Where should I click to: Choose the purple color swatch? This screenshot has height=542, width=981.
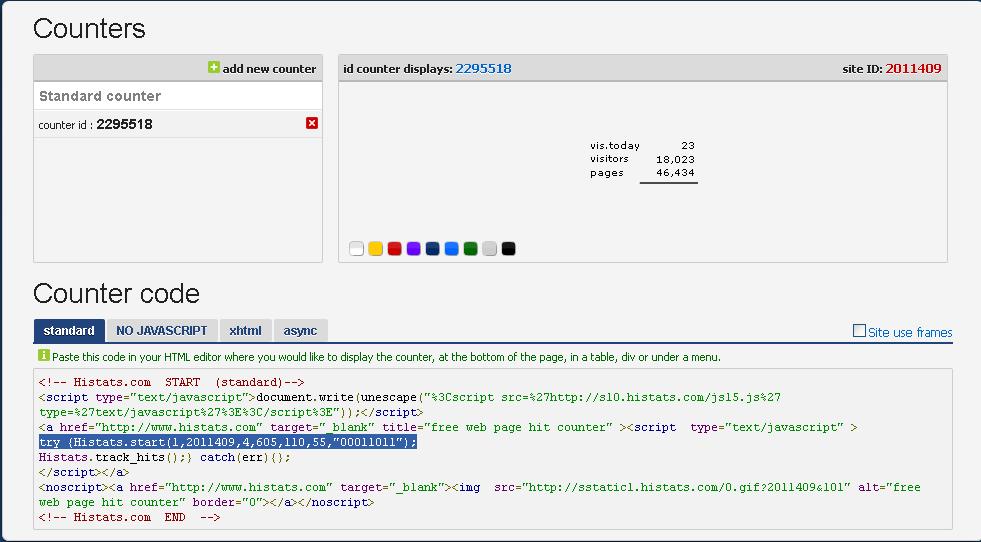tap(414, 248)
